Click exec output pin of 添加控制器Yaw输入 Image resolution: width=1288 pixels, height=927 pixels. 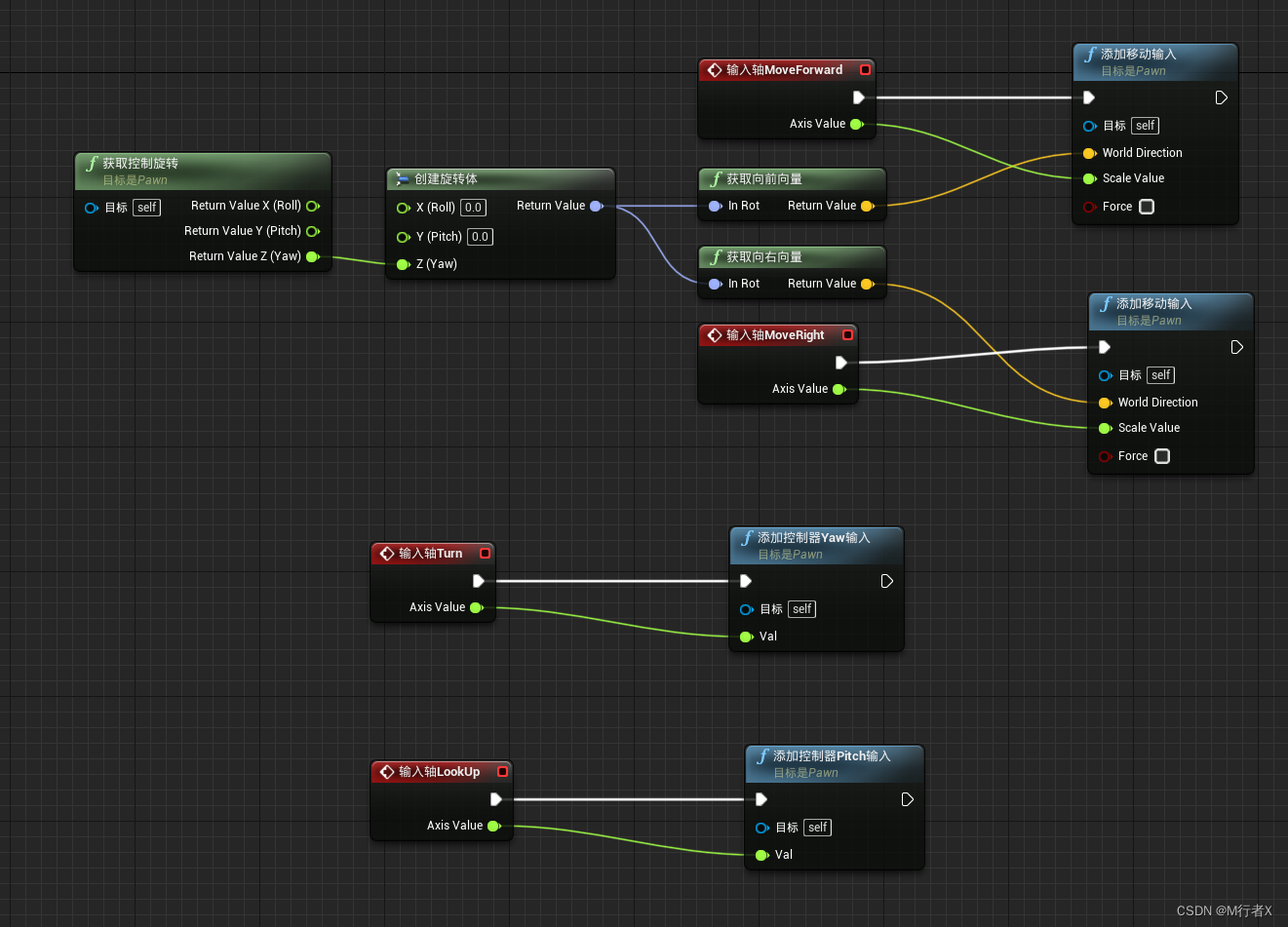pyautogui.click(x=887, y=581)
